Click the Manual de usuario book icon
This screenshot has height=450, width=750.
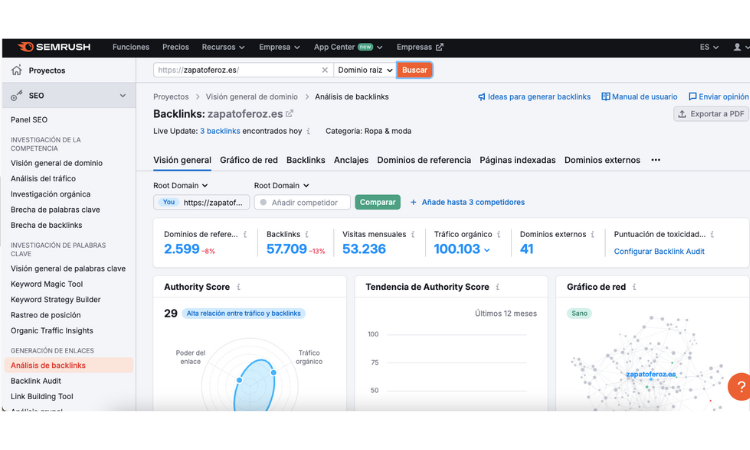[x=606, y=97]
